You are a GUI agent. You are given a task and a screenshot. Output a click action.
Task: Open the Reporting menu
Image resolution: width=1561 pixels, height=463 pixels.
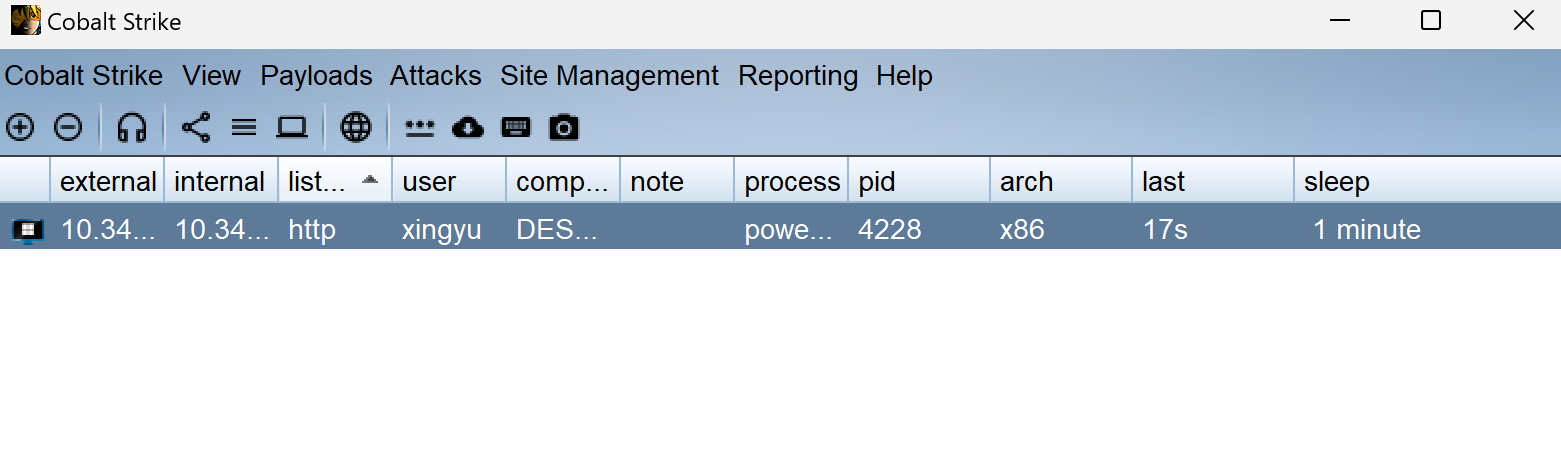[x=798, y=76]
